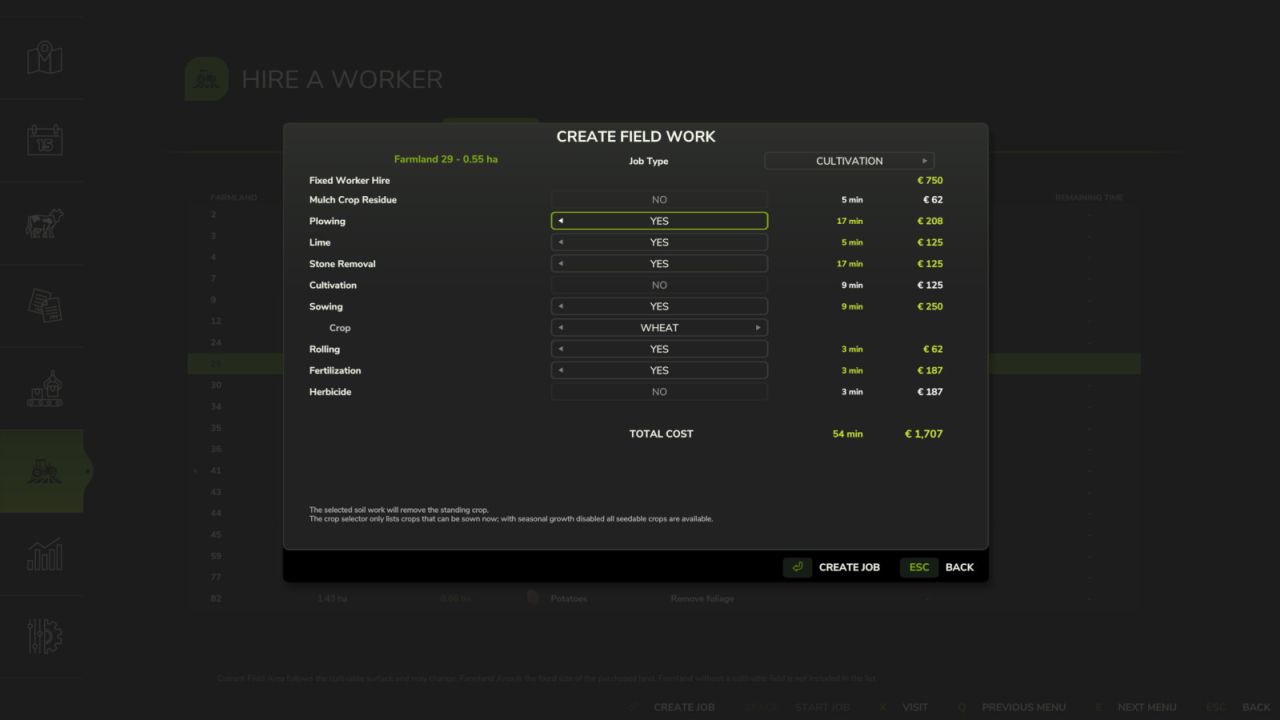Screen dimensions: 1280x720
Task: Select the tractor worker sidebar icon
Action: [44, 471]
